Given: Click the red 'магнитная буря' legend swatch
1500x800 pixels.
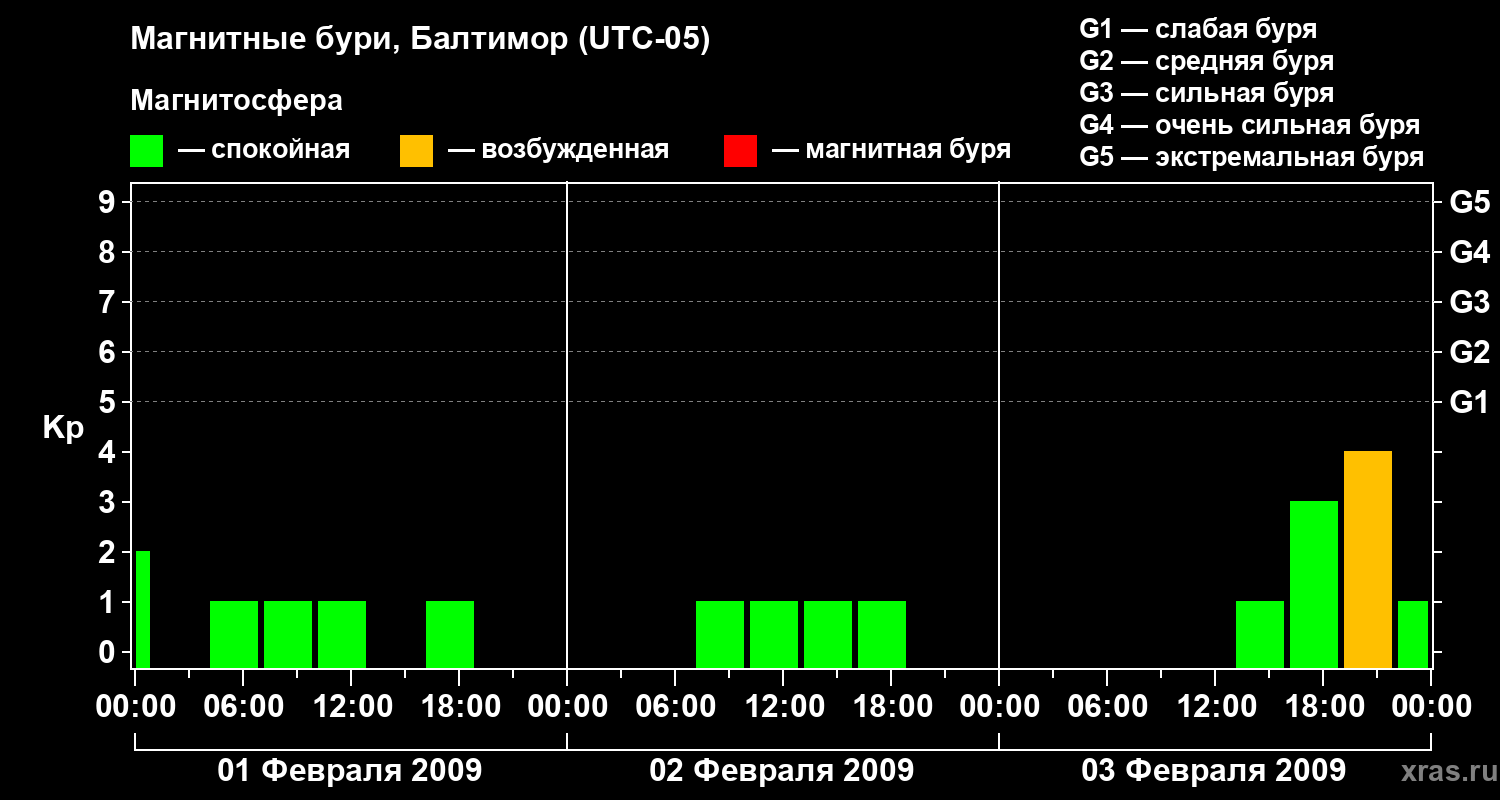Looking at the screenshot, I should point(740,151).
